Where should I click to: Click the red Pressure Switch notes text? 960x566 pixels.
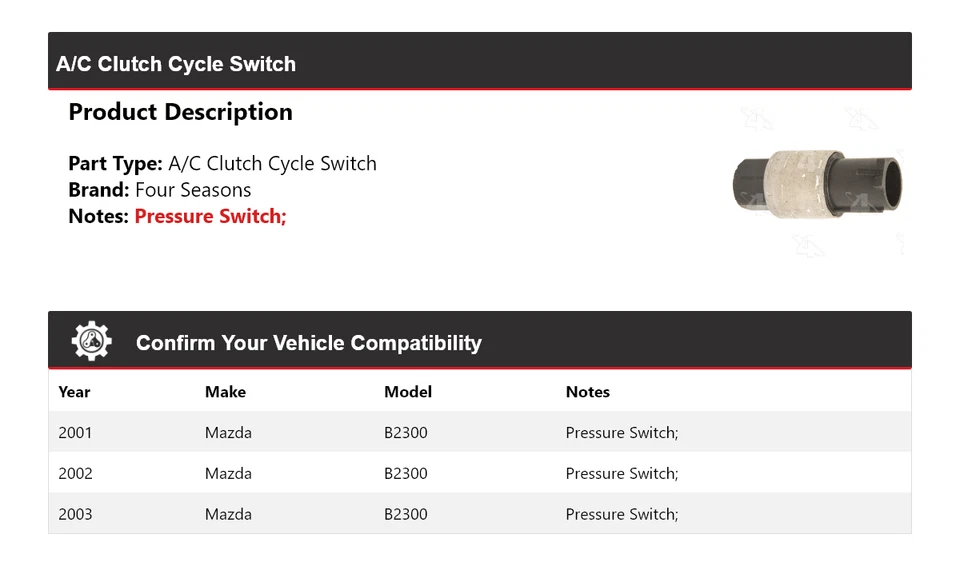pos(210,216)
